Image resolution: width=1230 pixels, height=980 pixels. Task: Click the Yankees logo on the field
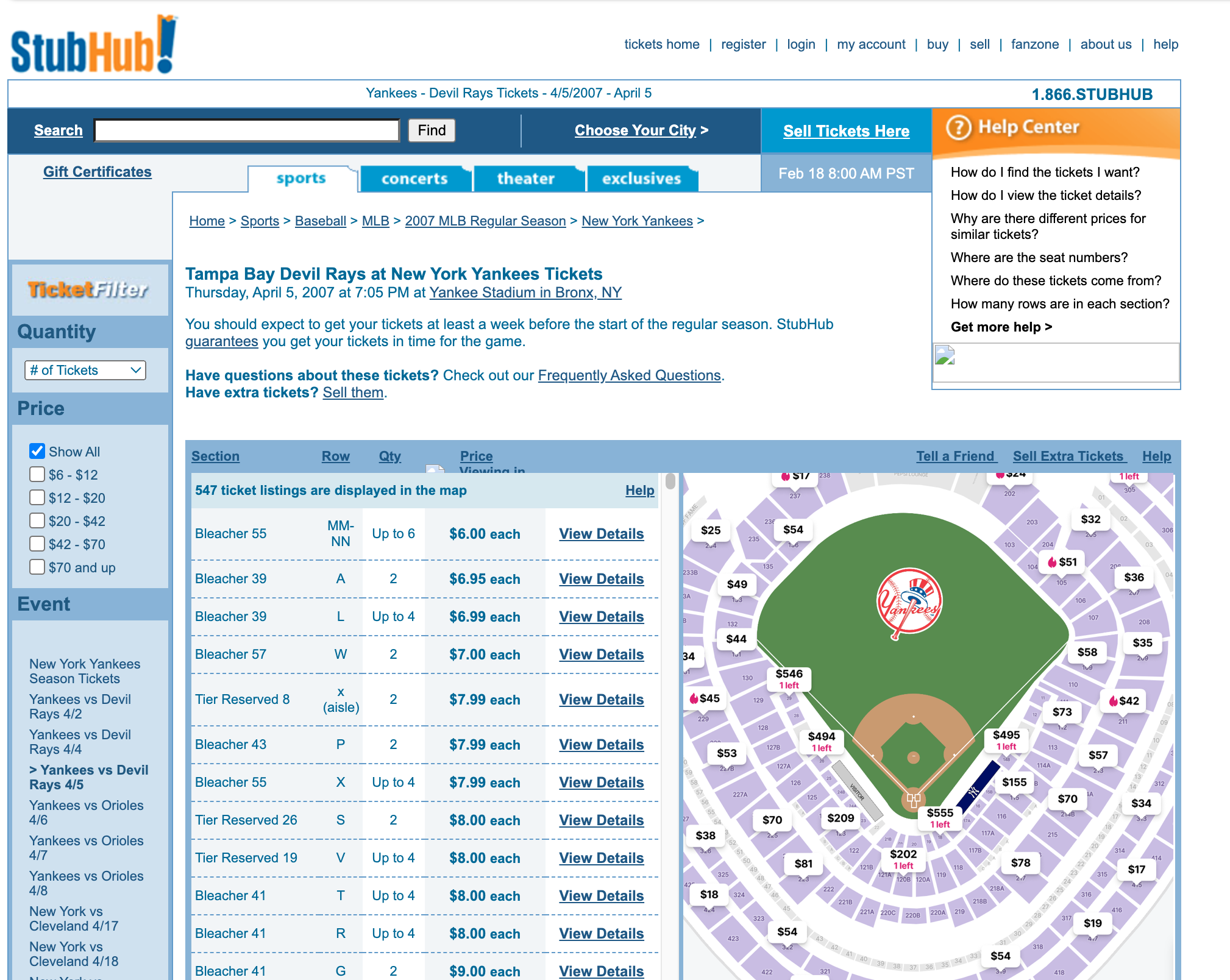(909, 603)
